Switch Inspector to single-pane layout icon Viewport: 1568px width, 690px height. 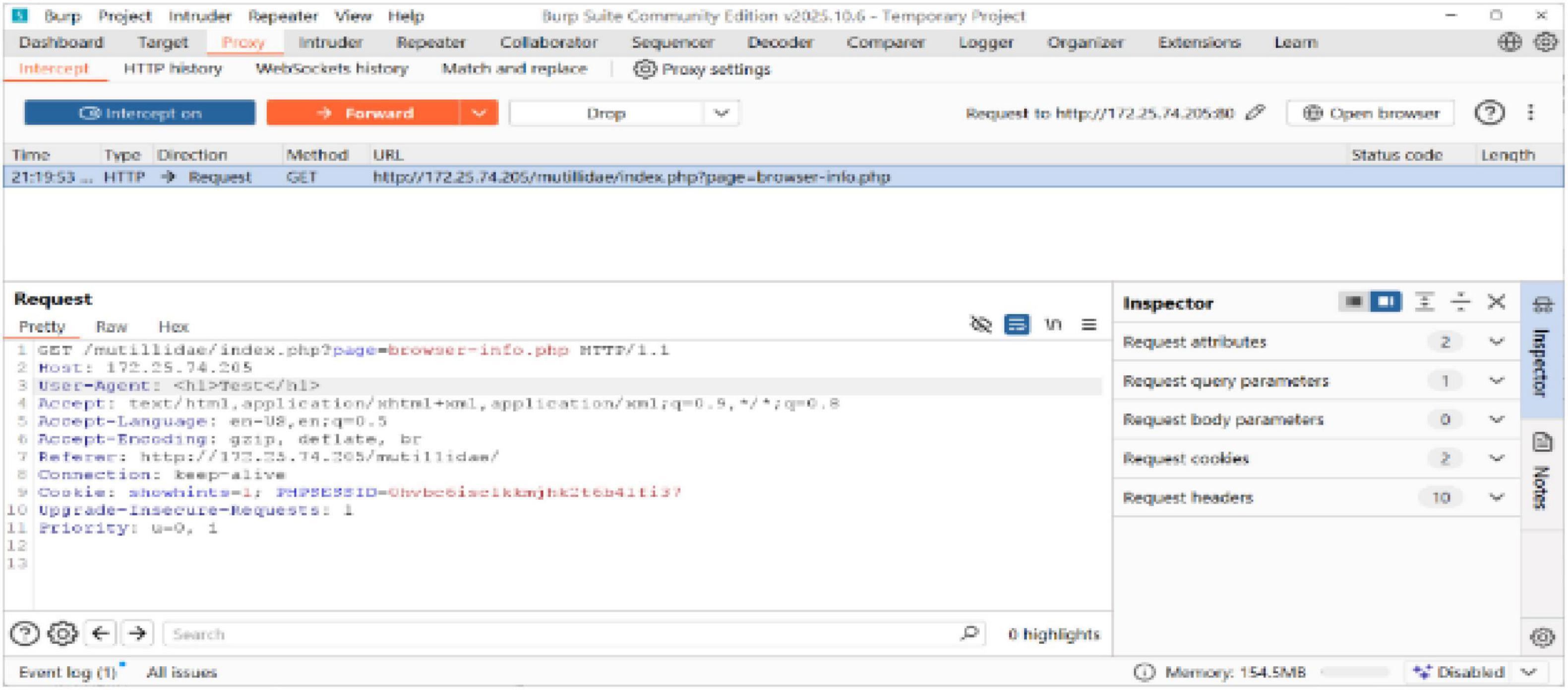[x=1353, y=302]
